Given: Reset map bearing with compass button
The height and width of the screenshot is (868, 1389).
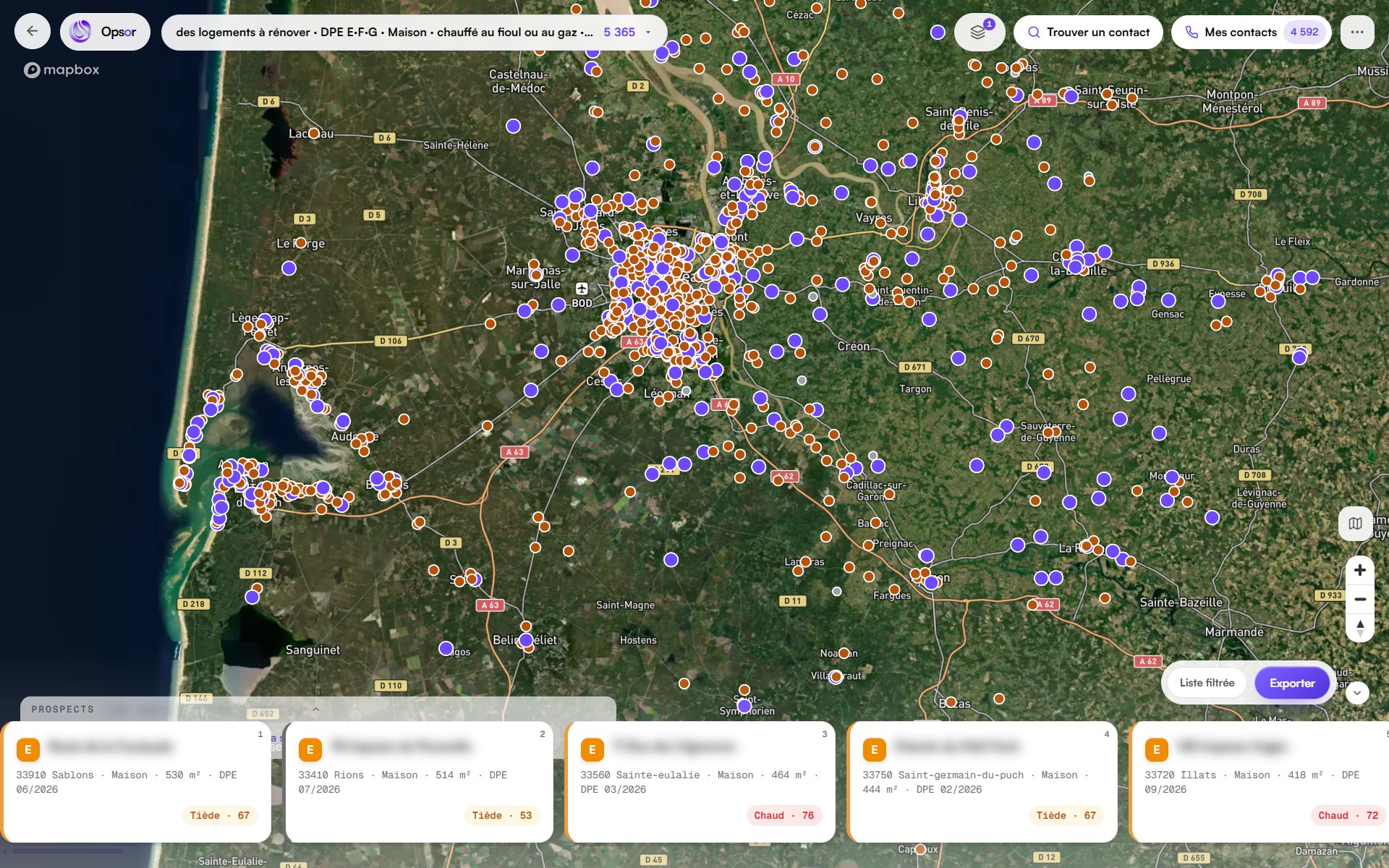Looking at the screenshot, I should click(x=1360, y=628).
